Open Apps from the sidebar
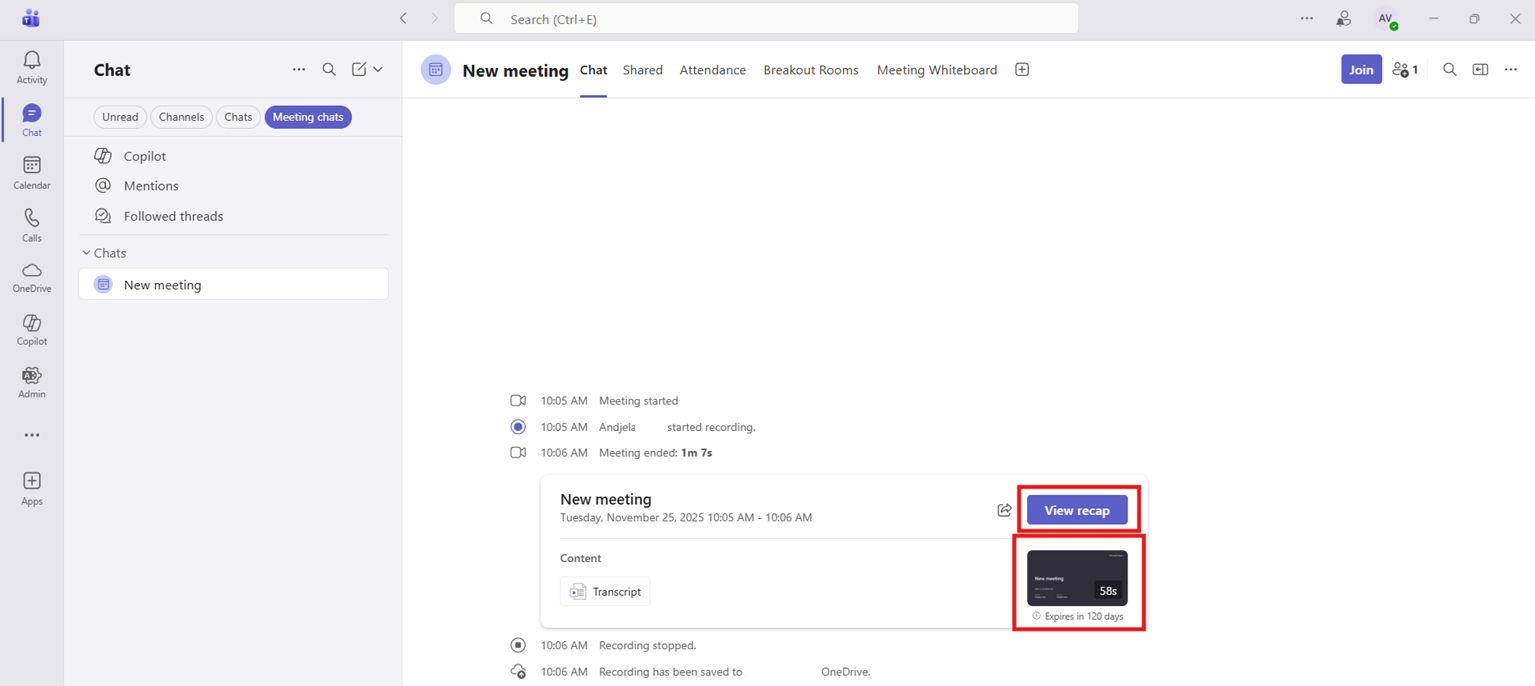The width and height of the screenshot is (1535, 686). click(x=31, y=487)
